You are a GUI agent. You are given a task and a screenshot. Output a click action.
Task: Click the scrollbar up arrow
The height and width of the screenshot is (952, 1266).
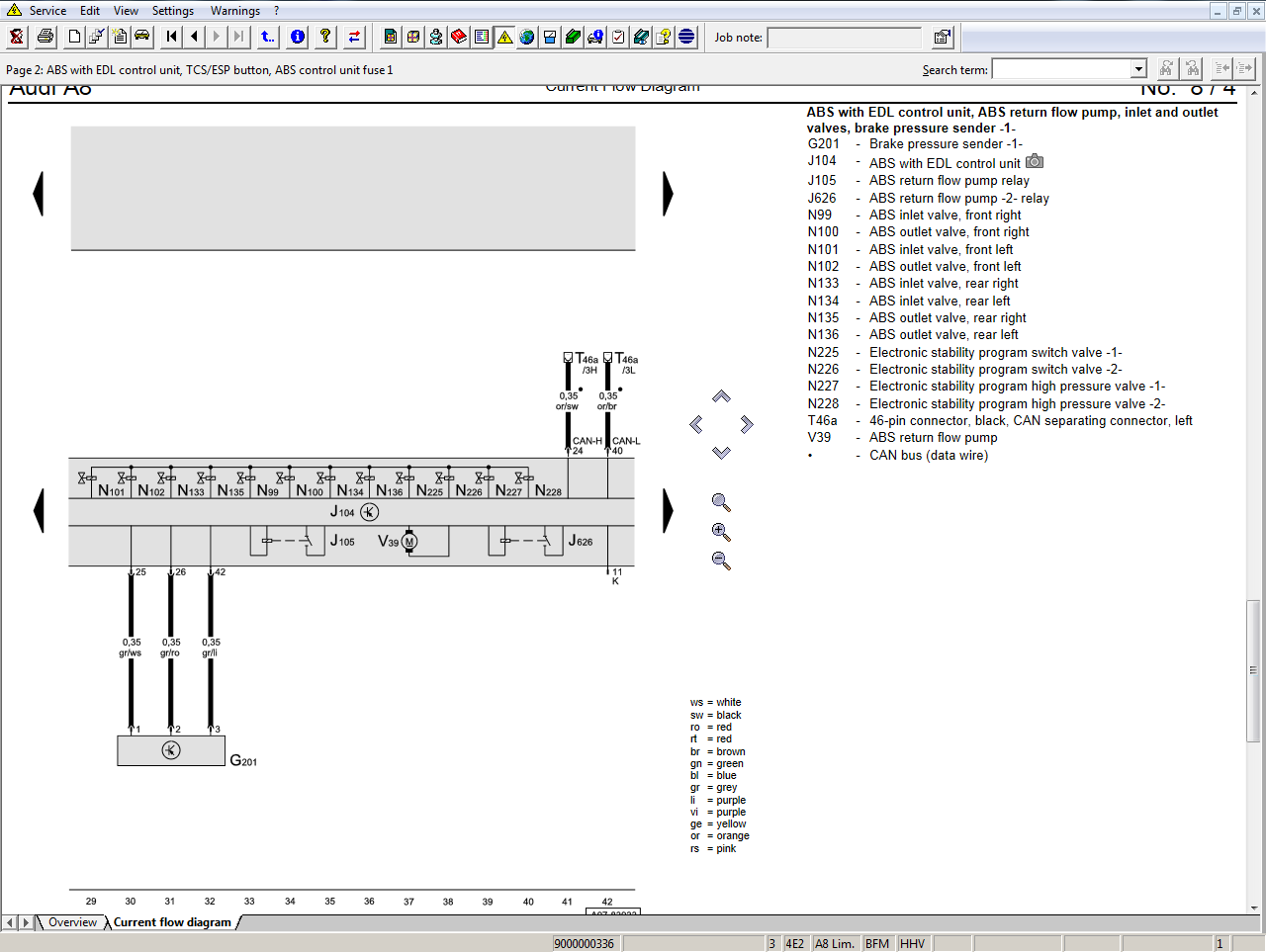tap(1253, 92)
